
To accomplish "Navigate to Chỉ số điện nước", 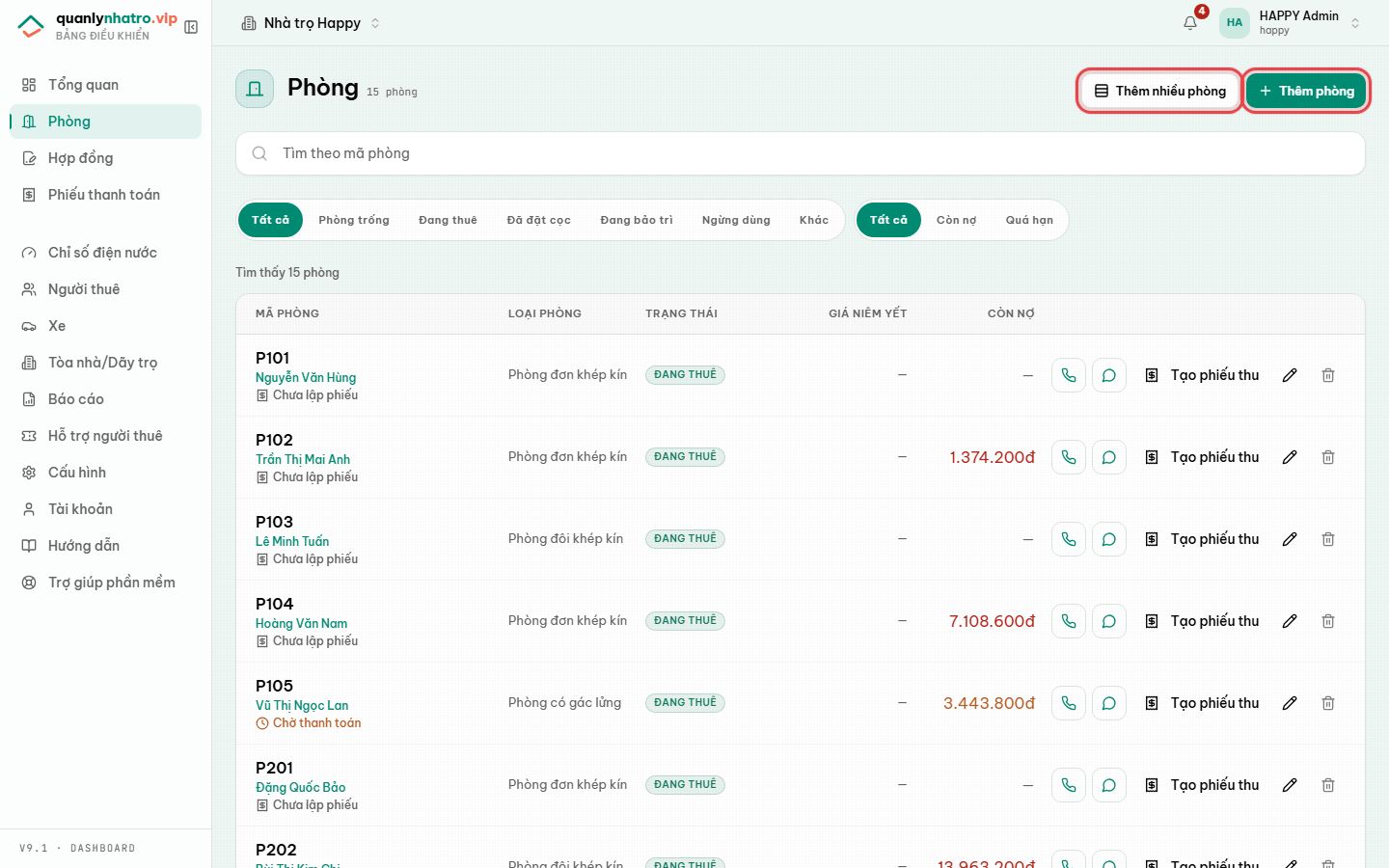I will coord(105,253).
